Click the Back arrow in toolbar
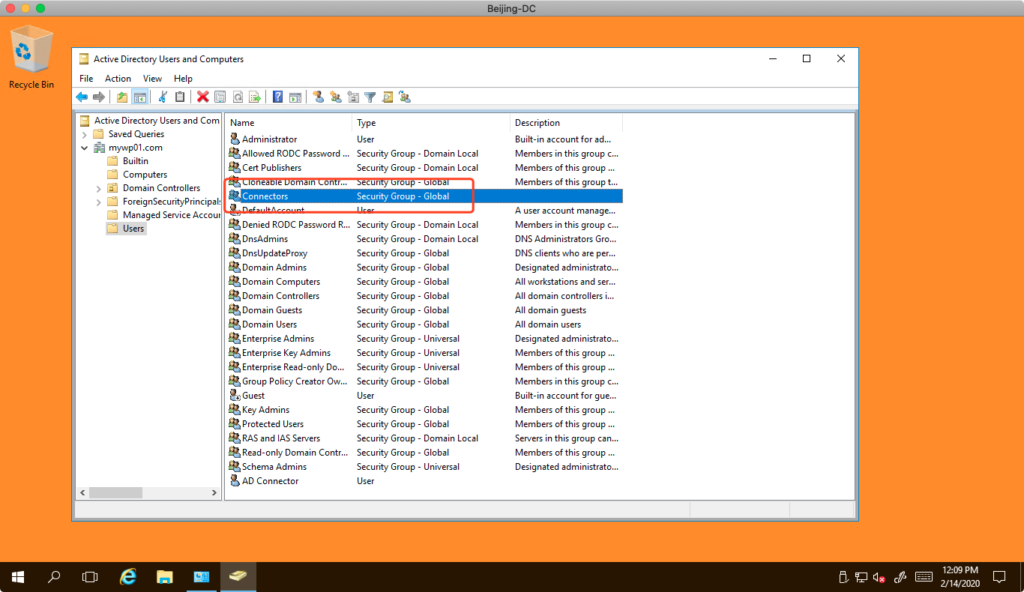Image resolution: width=1024 pixels, height=592 pixels. (x=82, y=97)
